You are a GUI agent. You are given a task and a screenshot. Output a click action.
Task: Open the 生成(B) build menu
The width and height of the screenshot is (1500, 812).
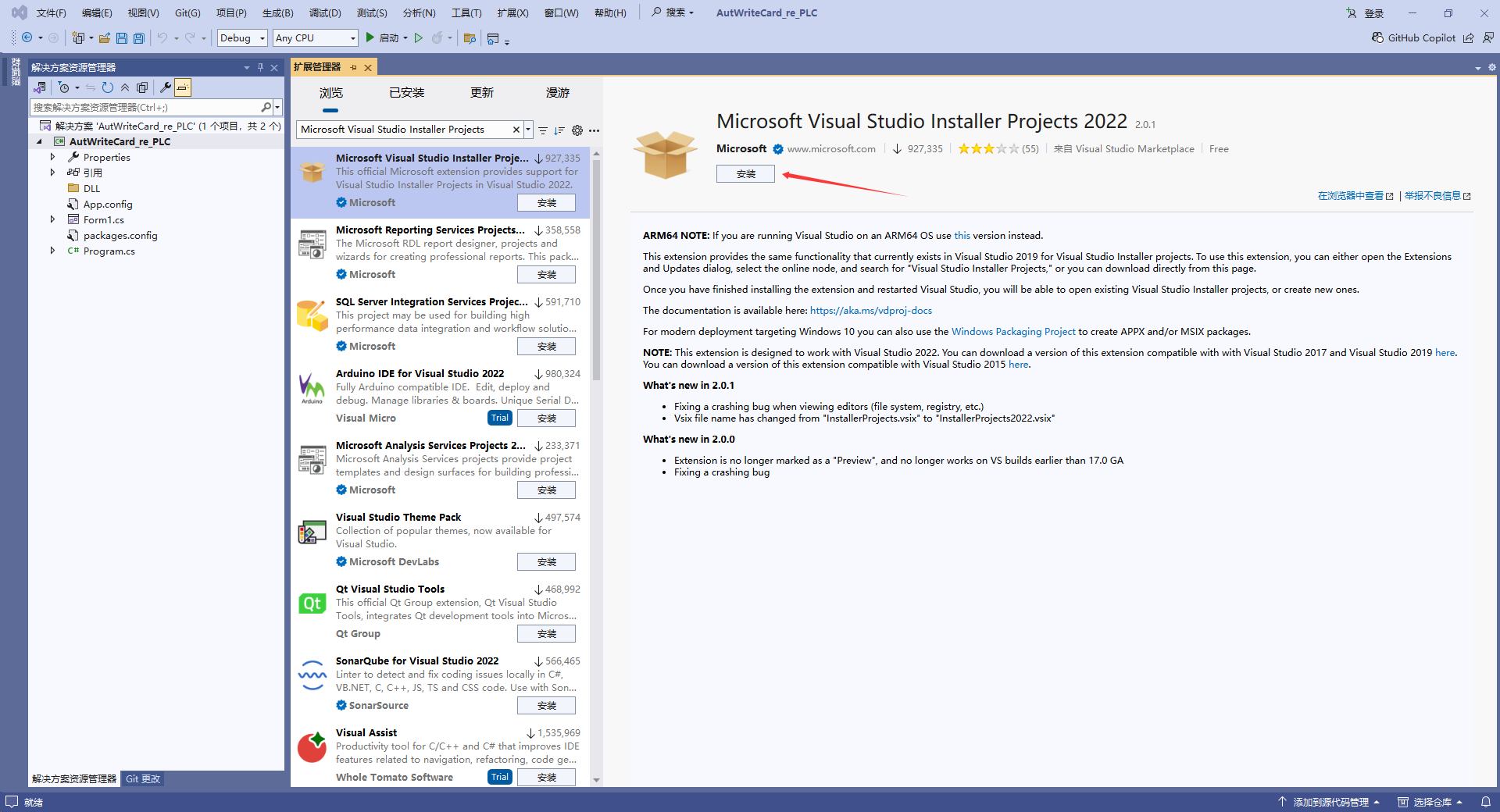tap(277, 12)
